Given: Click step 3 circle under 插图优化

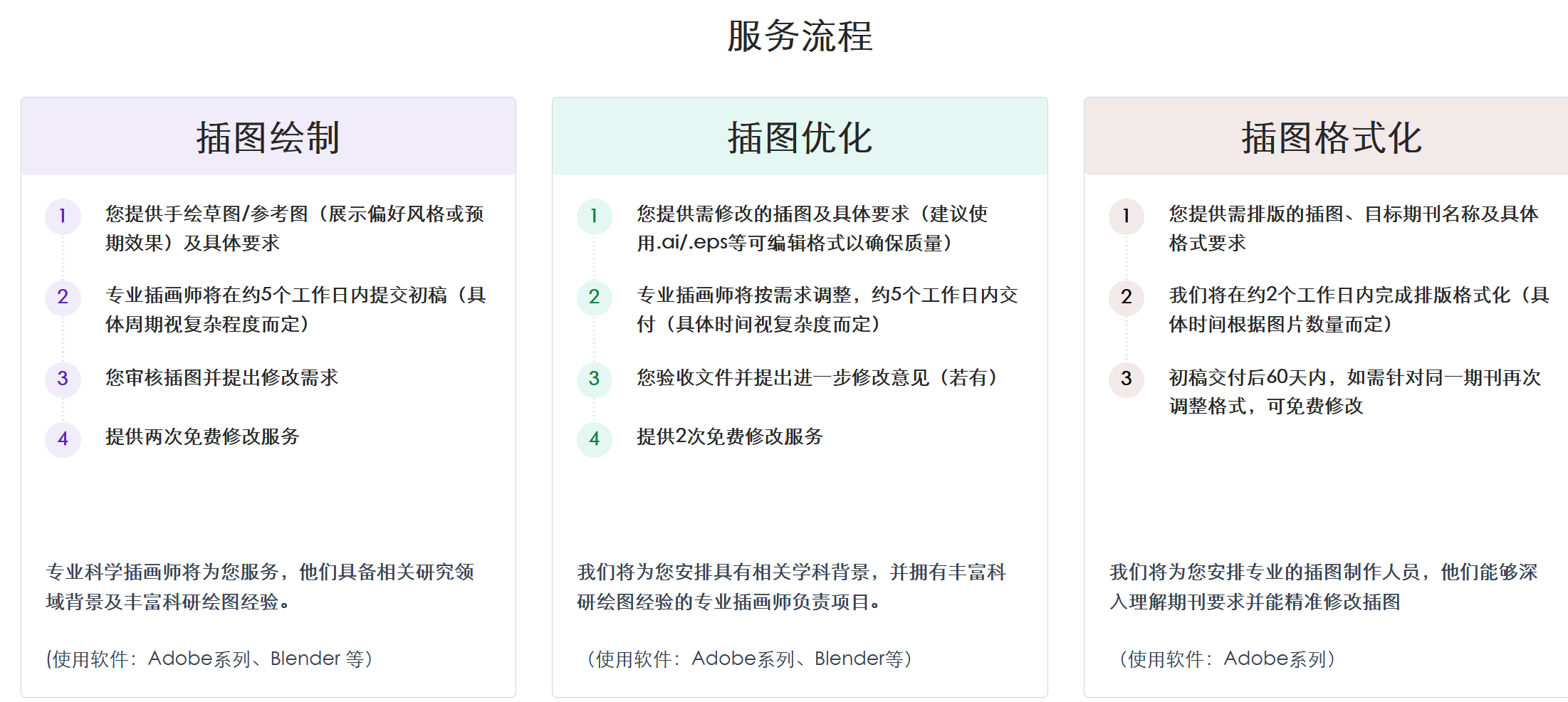Looking at the screenshot, I should pyautogui.click(x=594, y=379).
